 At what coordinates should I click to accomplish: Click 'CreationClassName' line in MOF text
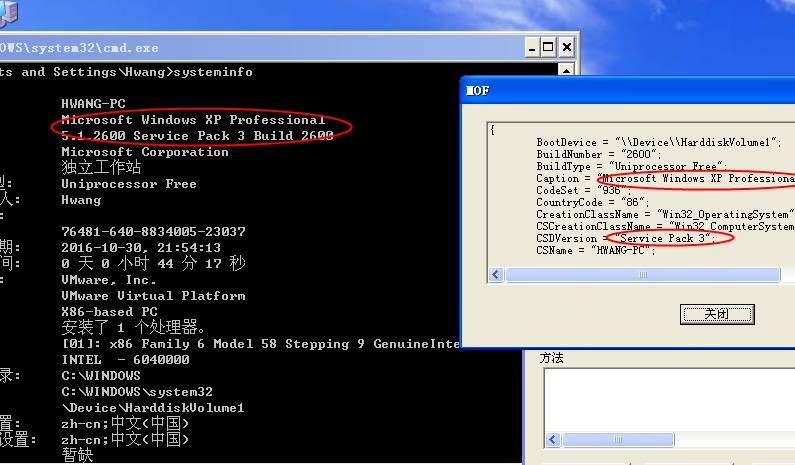[666, 214]
